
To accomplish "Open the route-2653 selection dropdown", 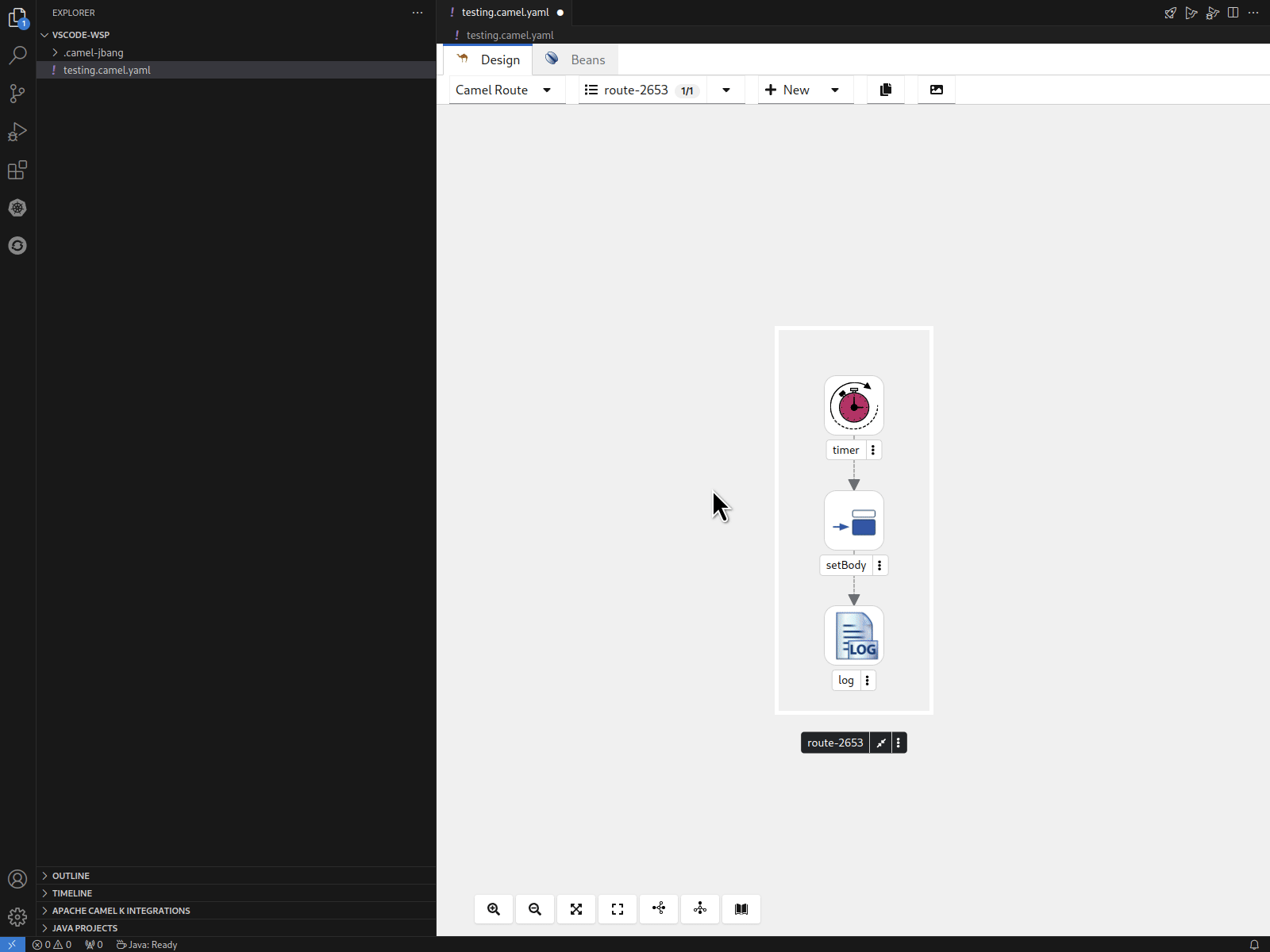I will click(x=726, y=90).
